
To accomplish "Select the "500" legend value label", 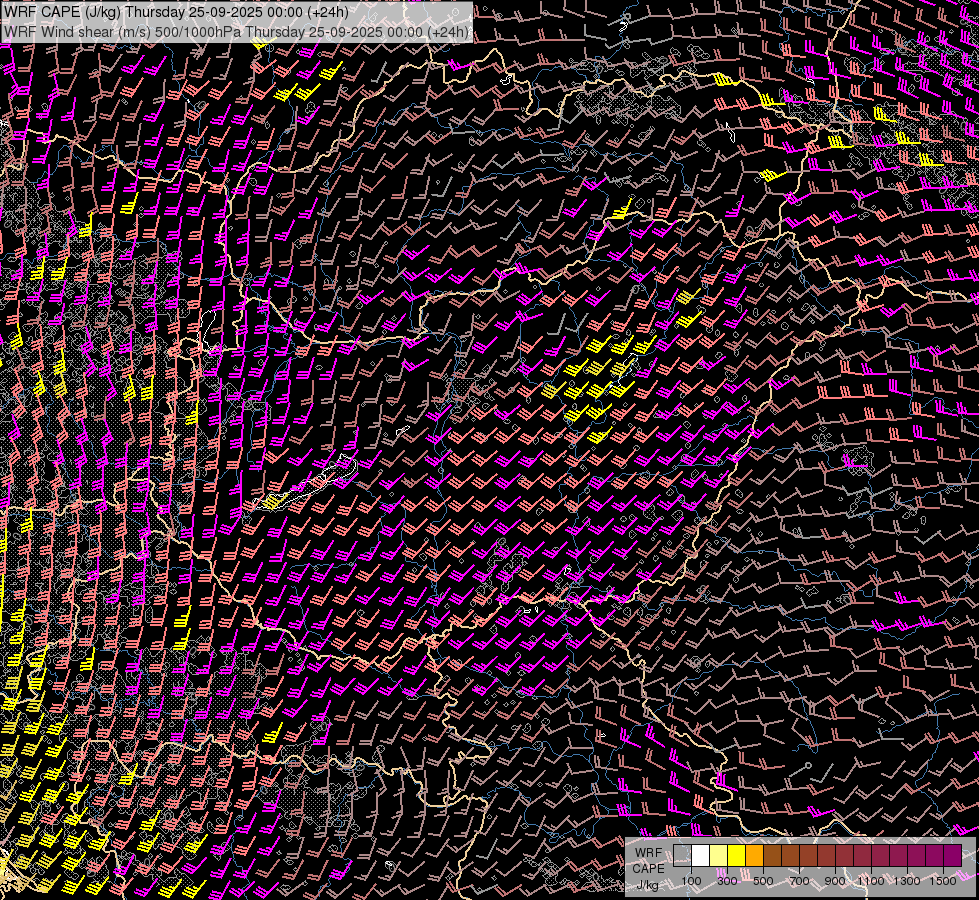I will pos(763,881).
